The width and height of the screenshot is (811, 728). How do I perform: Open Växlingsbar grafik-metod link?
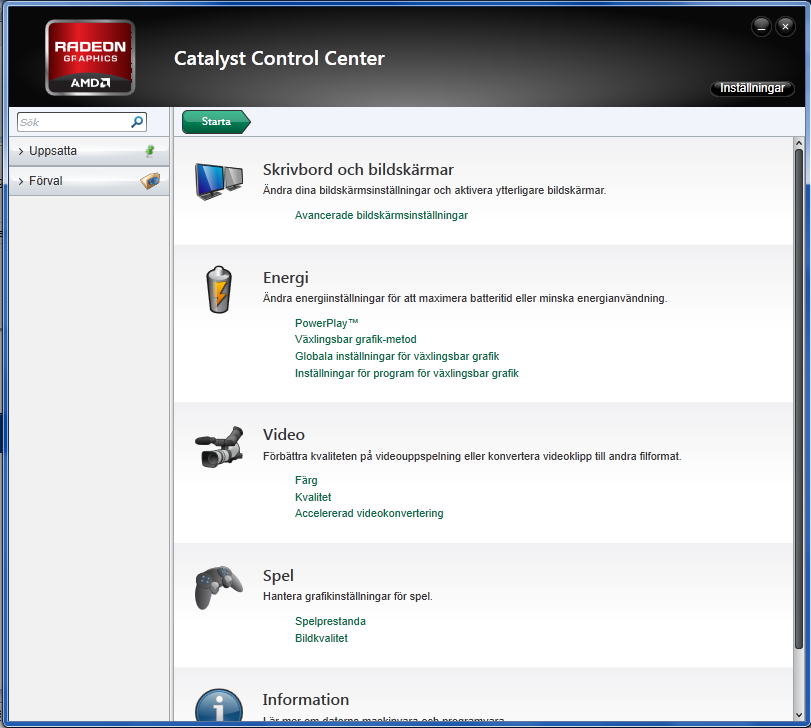[355, 339]
